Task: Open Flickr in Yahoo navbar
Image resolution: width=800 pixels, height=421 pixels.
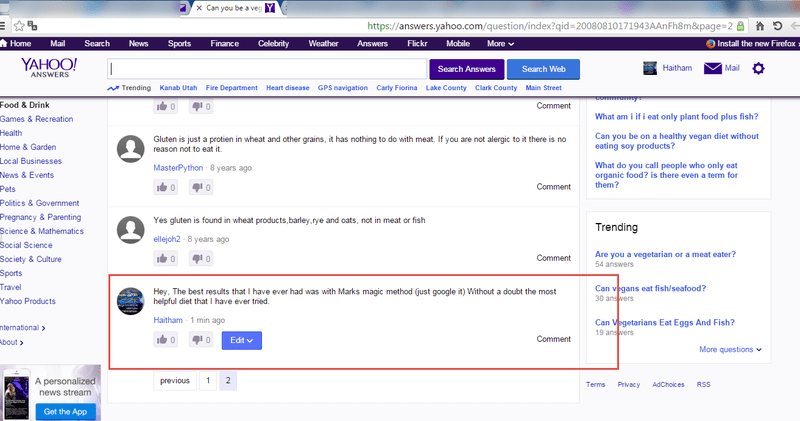Action: click(417, 44)
